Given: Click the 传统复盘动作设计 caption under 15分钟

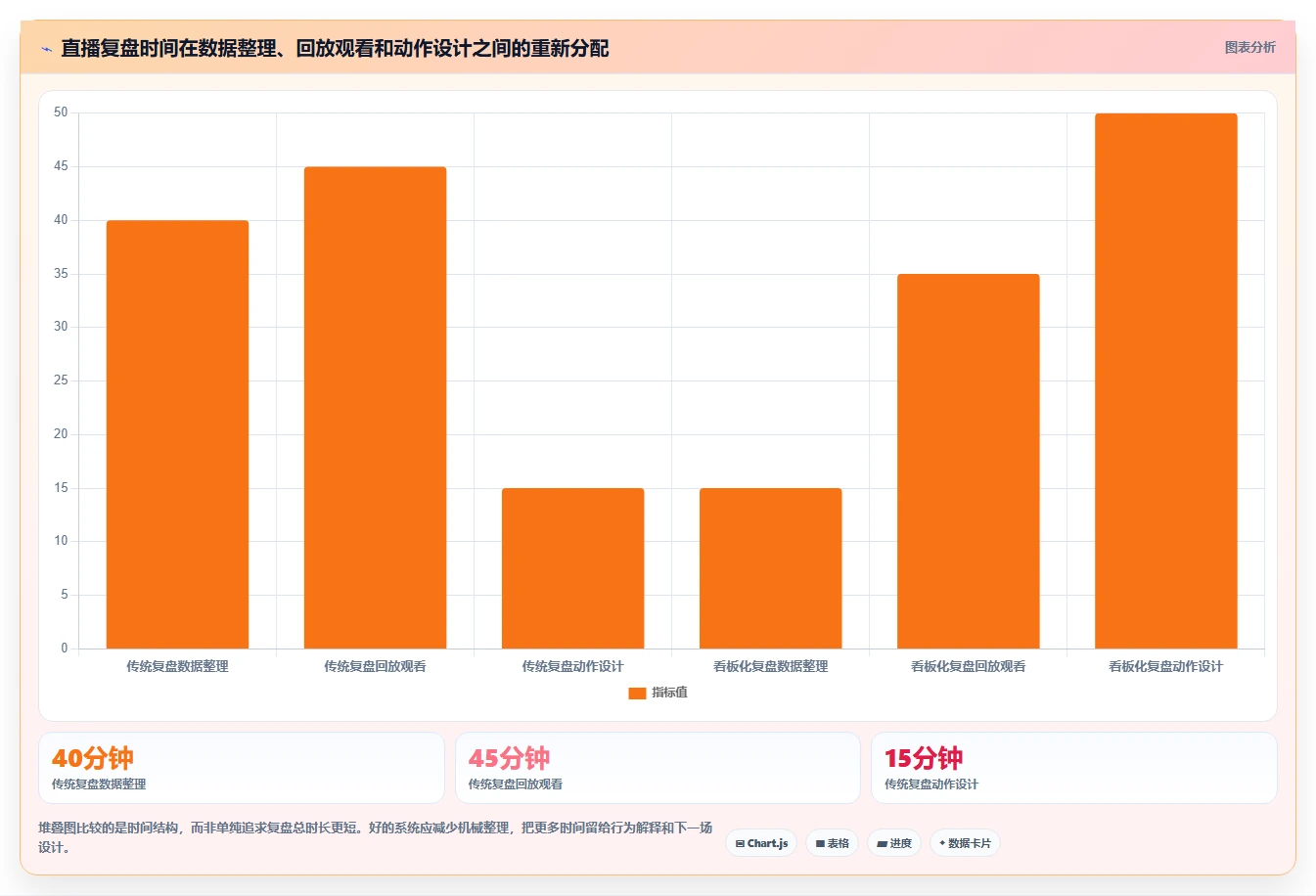Looking at the screenshot, I should 931,784.
